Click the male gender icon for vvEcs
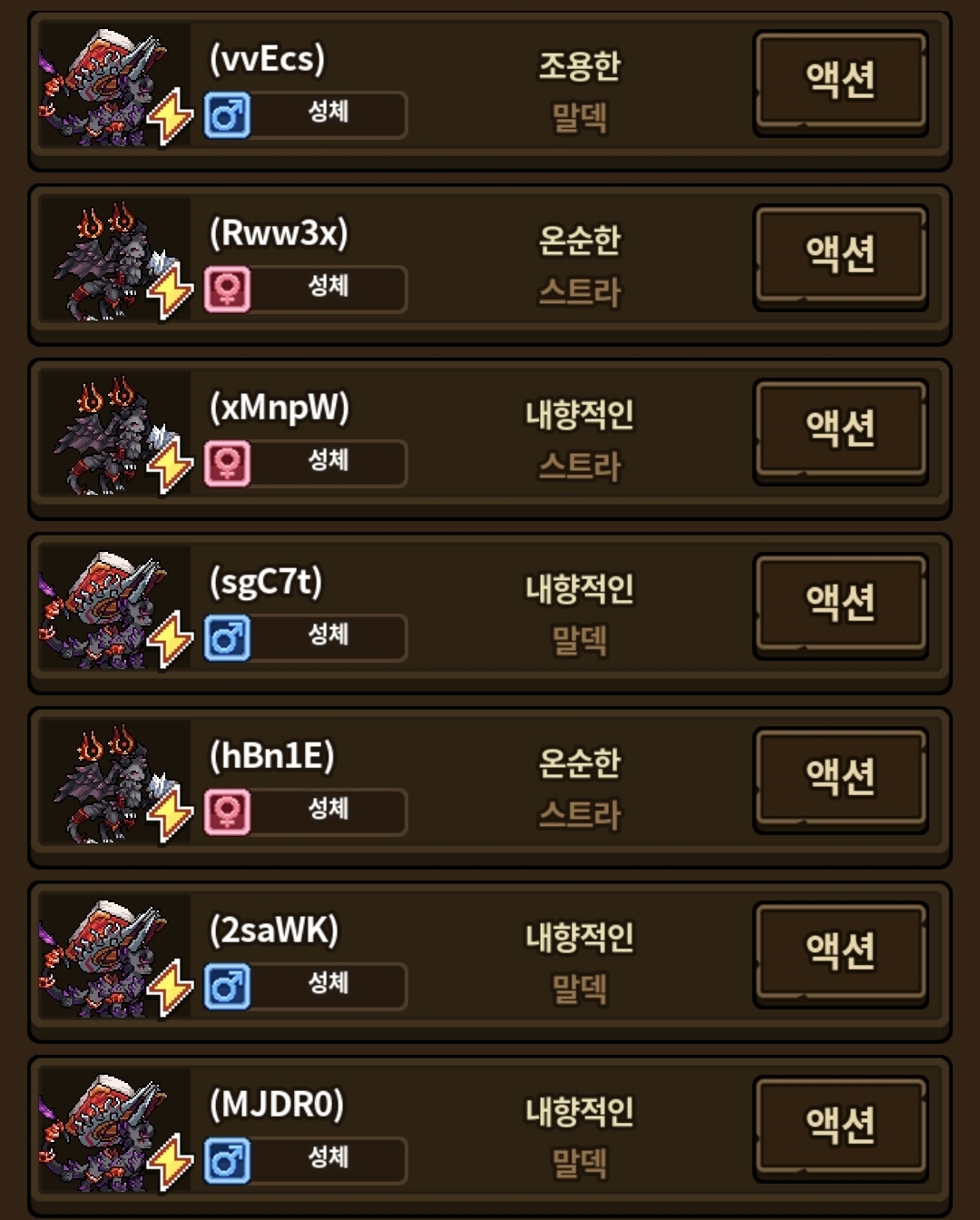This screenshot has height=1220, width=980. pos(227,115)
